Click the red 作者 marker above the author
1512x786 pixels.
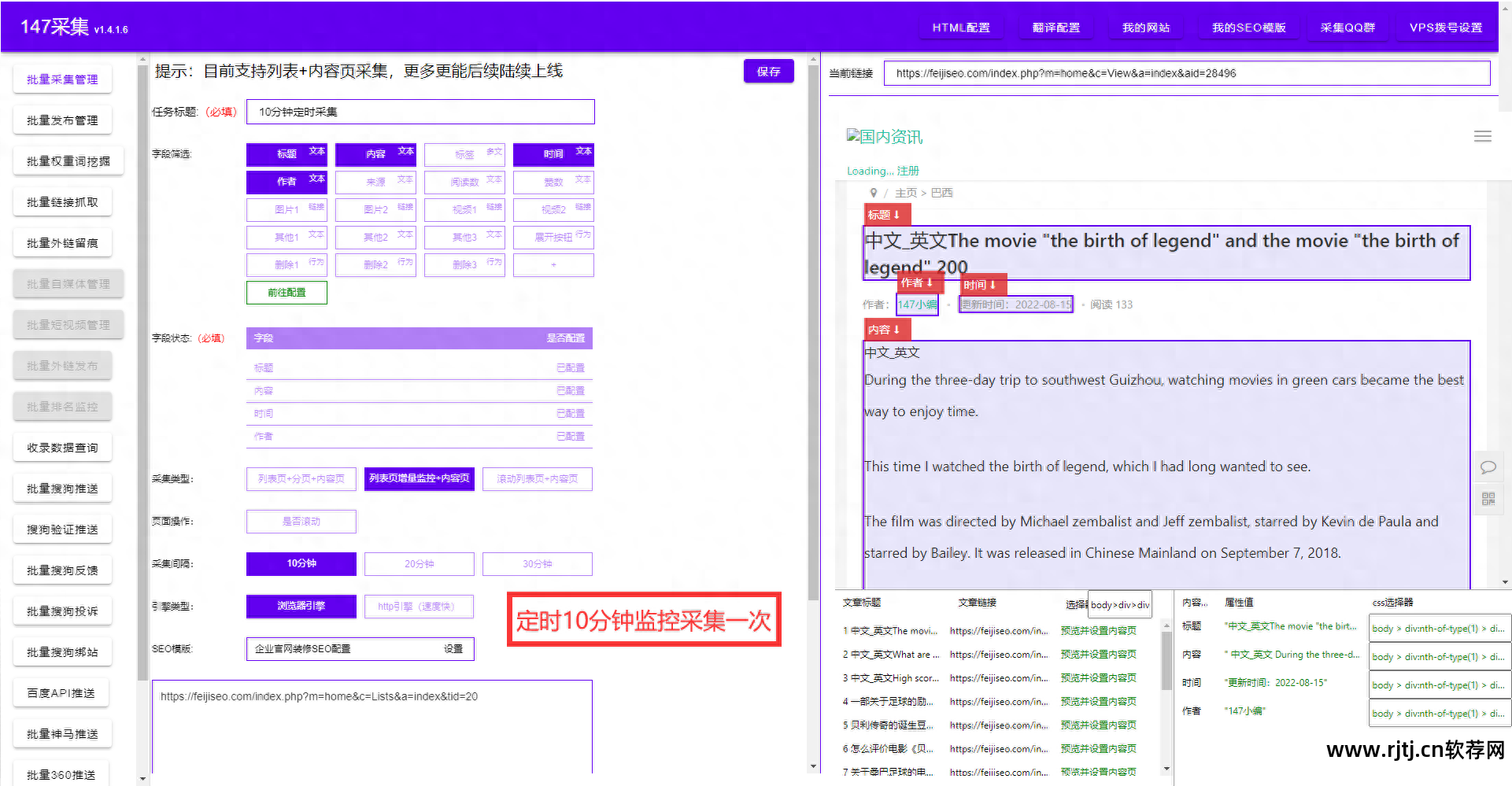pyautogui.click(x=919, y=282)
